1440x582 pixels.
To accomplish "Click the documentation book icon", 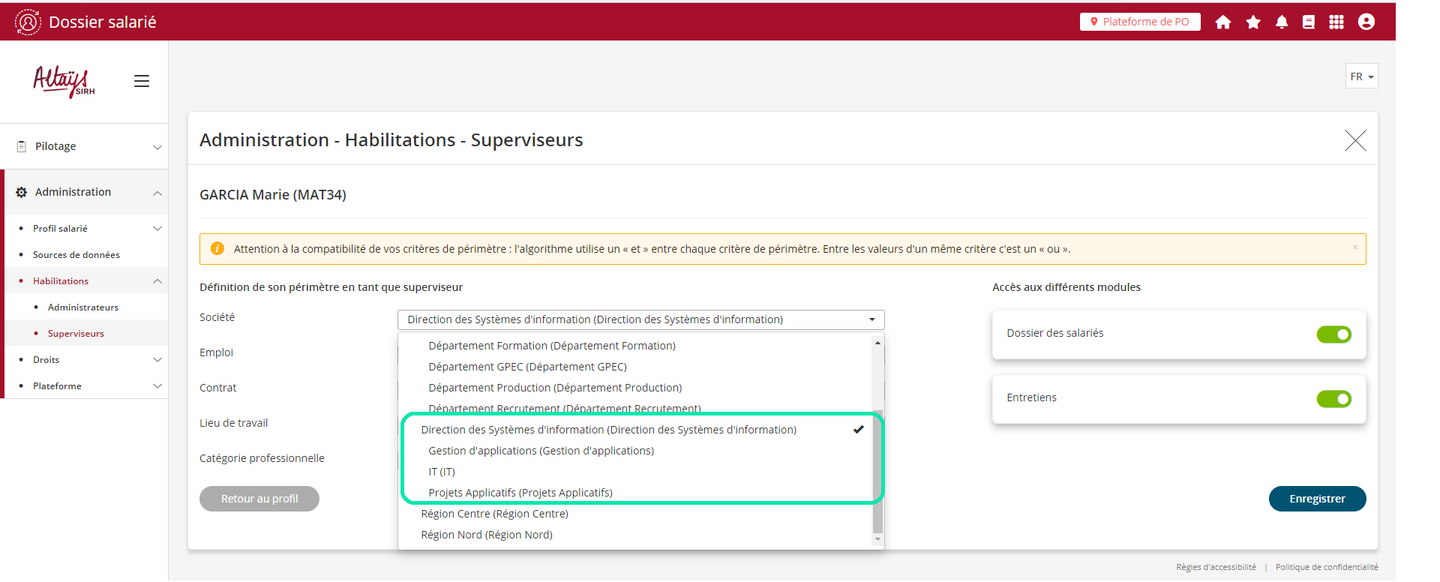I will click(x=1308, y=22).
